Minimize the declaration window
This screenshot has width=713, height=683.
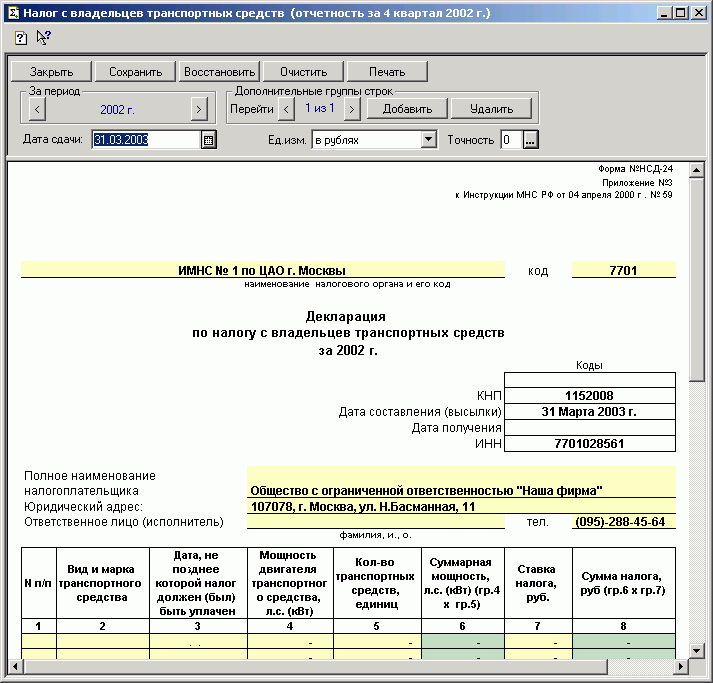[664, 13]
